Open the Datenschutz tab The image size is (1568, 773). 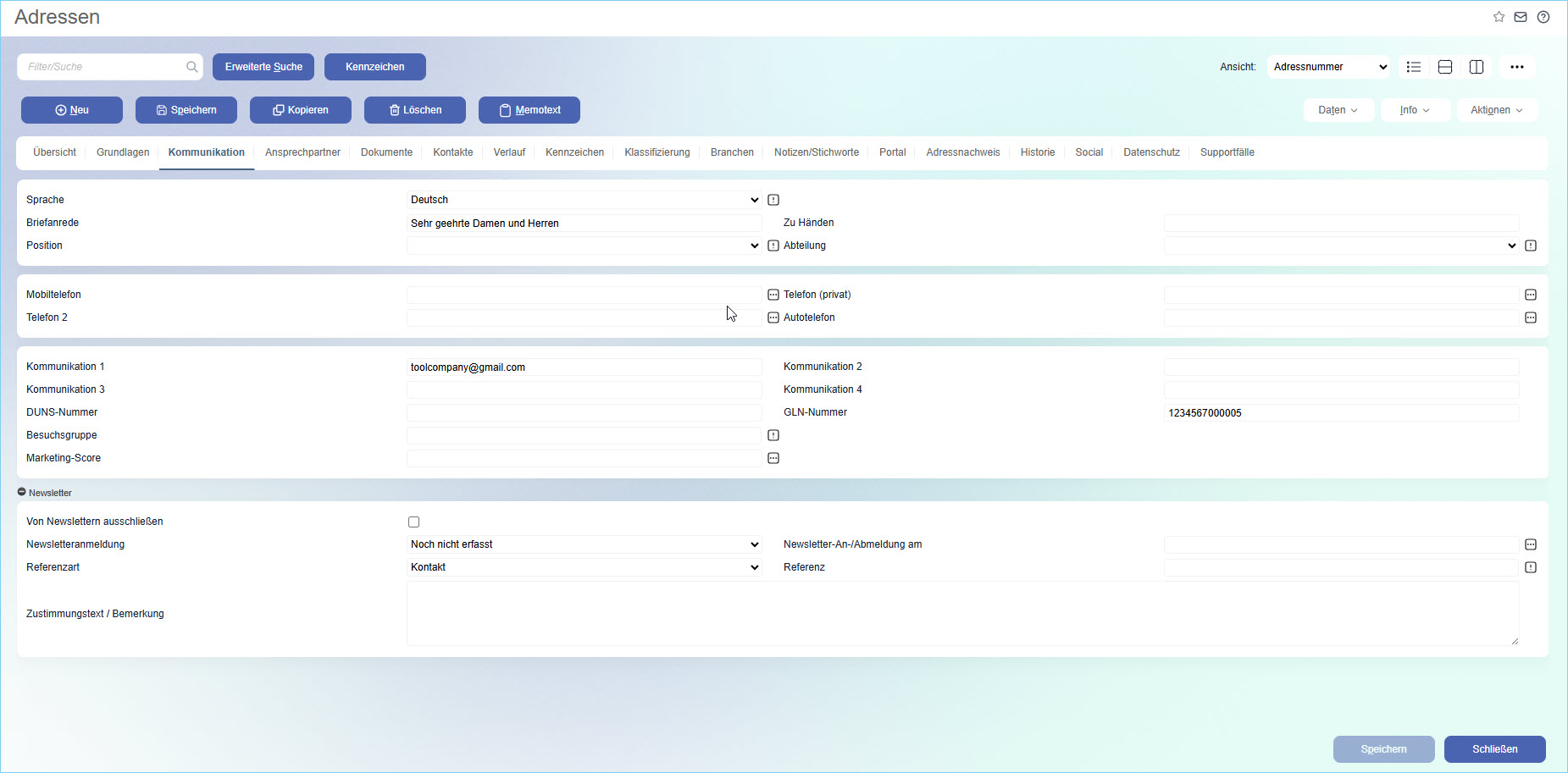1151,152
